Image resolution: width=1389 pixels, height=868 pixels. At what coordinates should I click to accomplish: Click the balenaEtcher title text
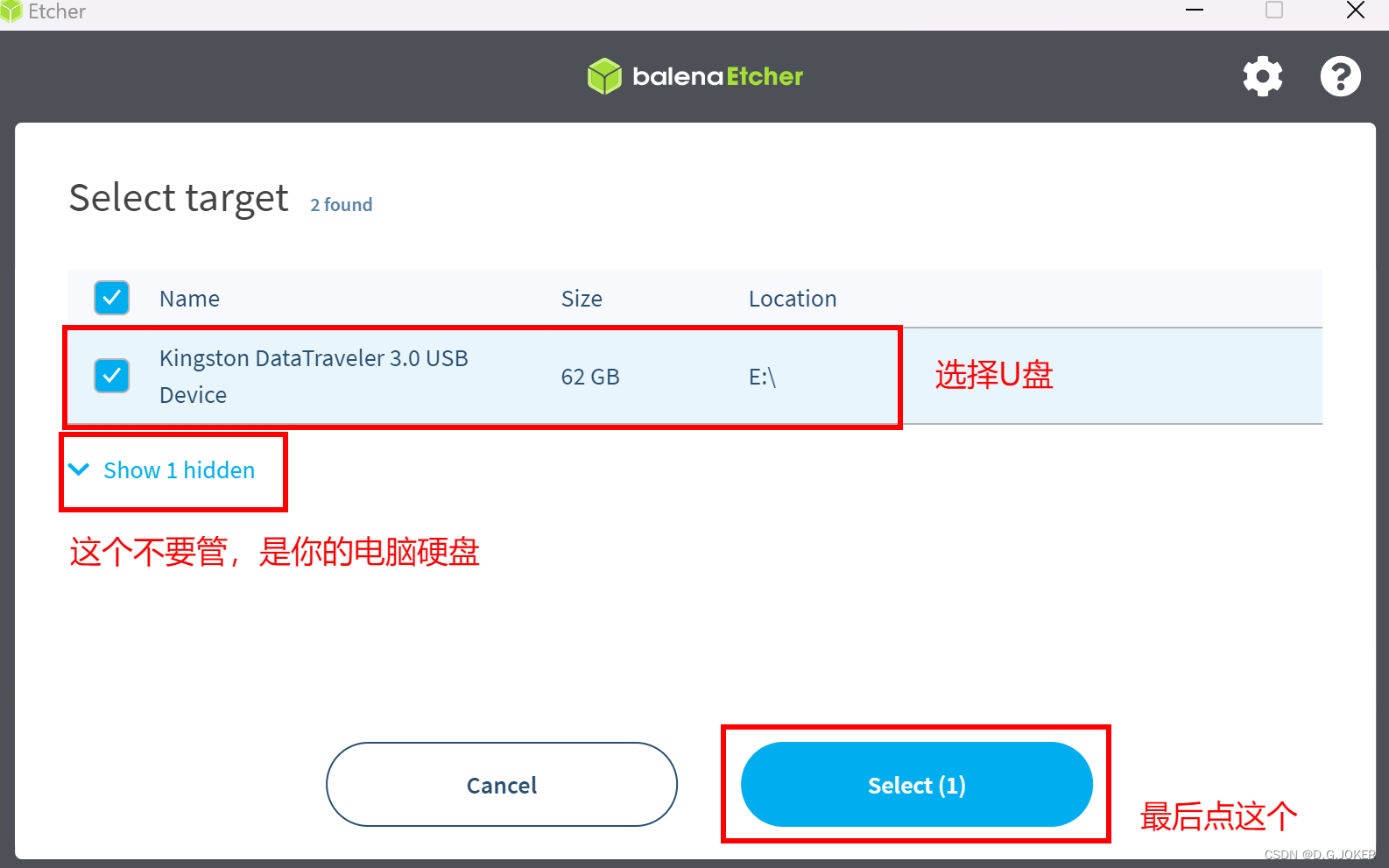tap(717, 77)
